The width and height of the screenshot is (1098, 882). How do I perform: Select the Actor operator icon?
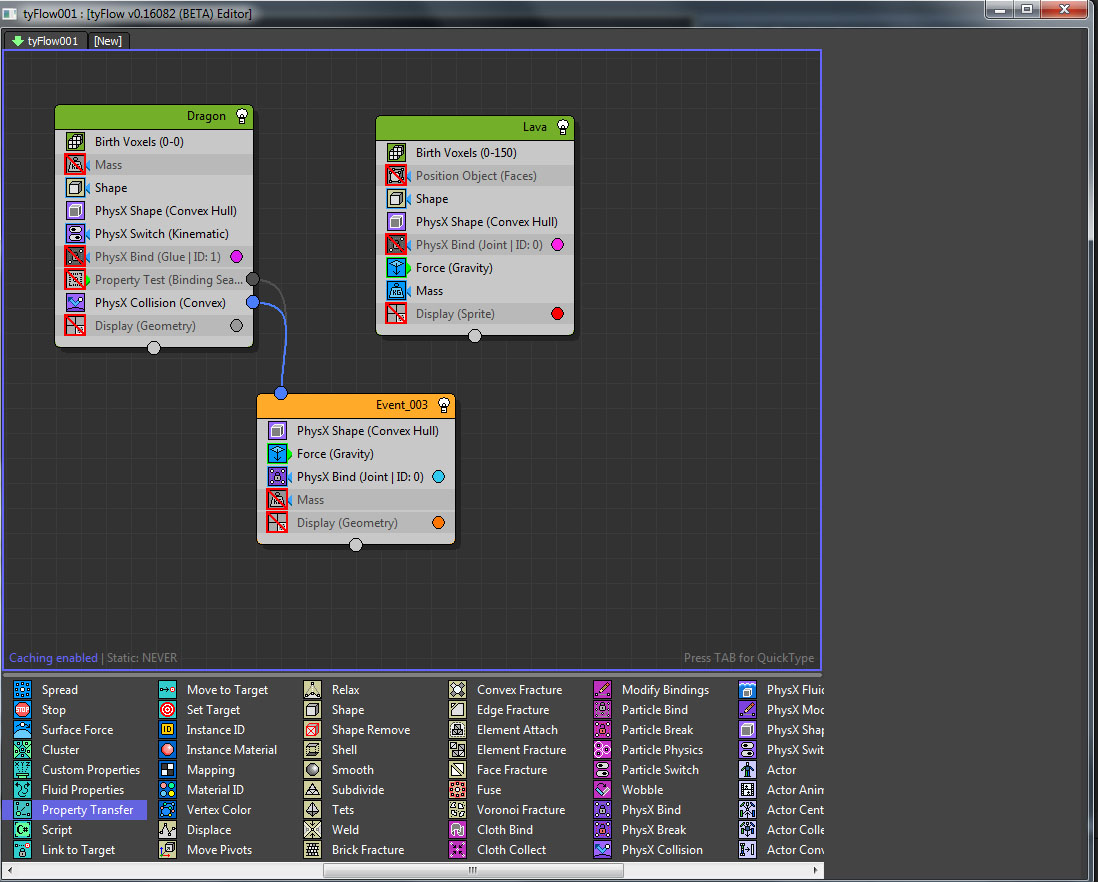point(747,769)
